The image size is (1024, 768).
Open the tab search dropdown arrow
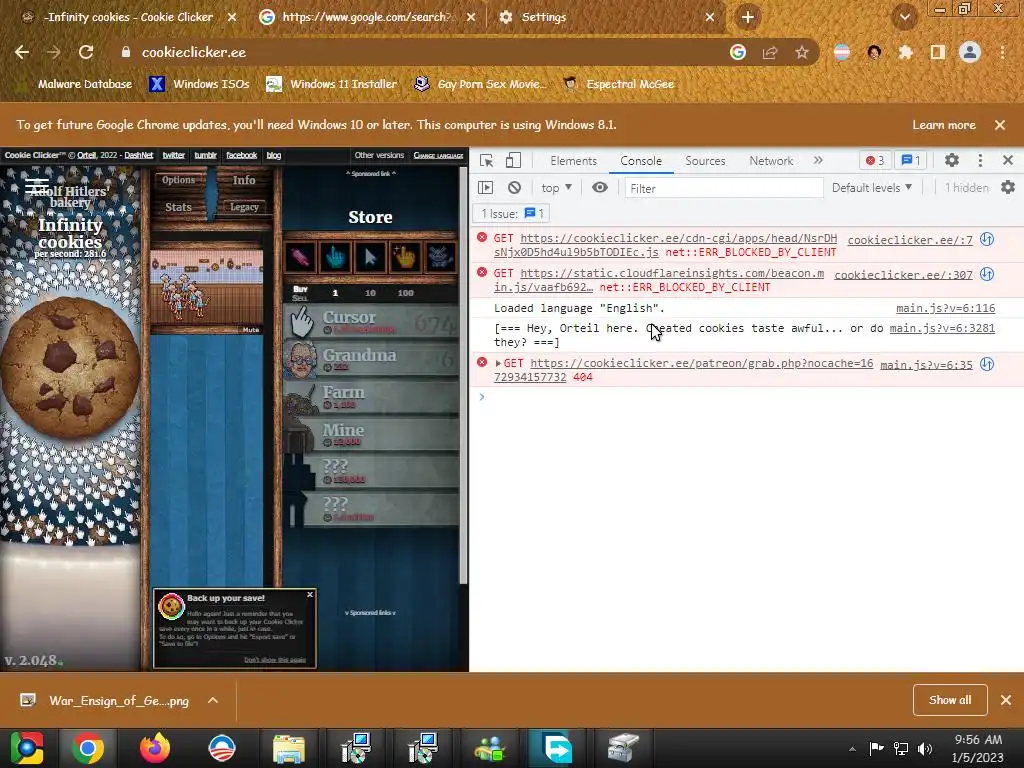(x=904, y=17)
